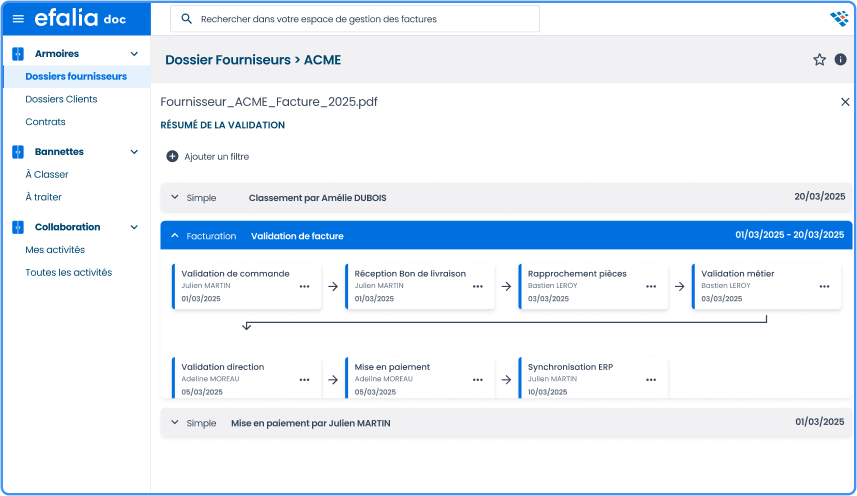
Task: Go to À traiter tray
Action: click(x=43, y=197)
